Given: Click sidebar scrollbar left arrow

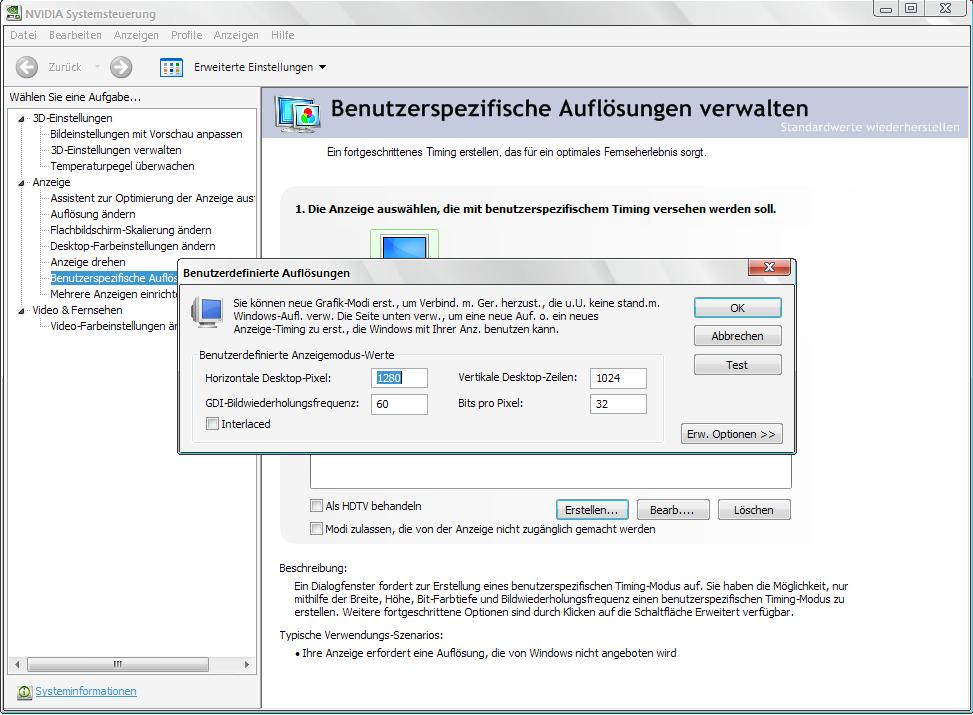Looking at the screenshot, I should pyautogui.click(x=17, y=664).
